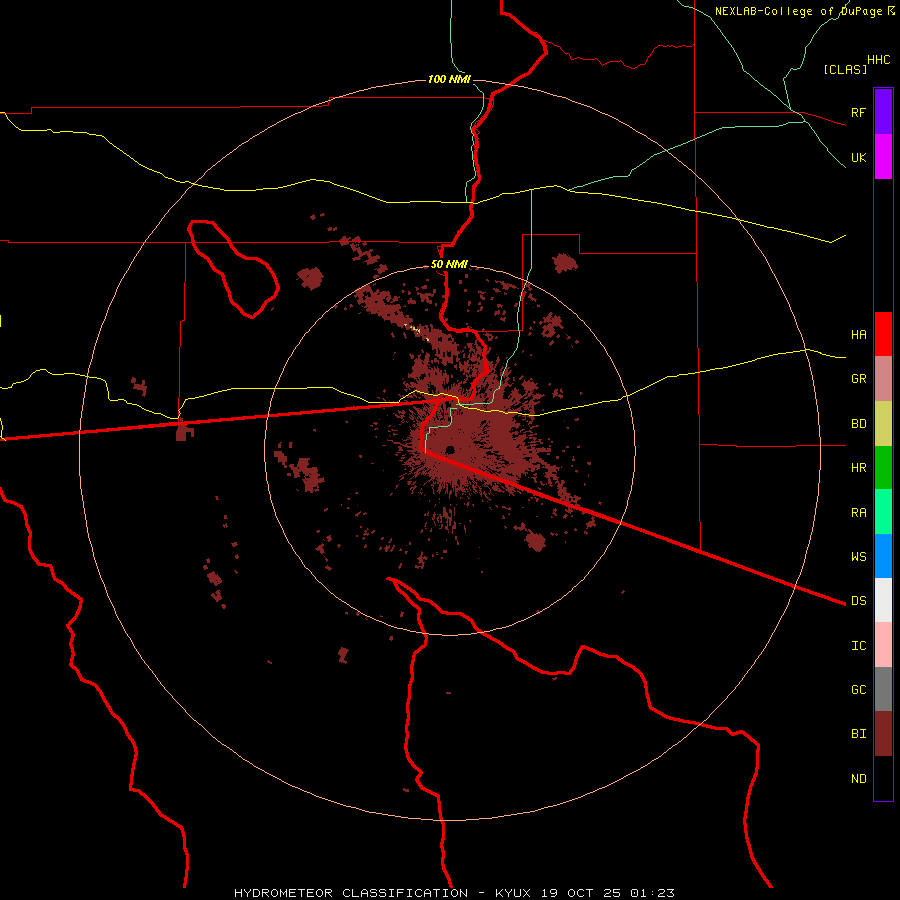
Task: Click the HYDROMETEOR CLASSIFICATION title text
Action: 351,893
